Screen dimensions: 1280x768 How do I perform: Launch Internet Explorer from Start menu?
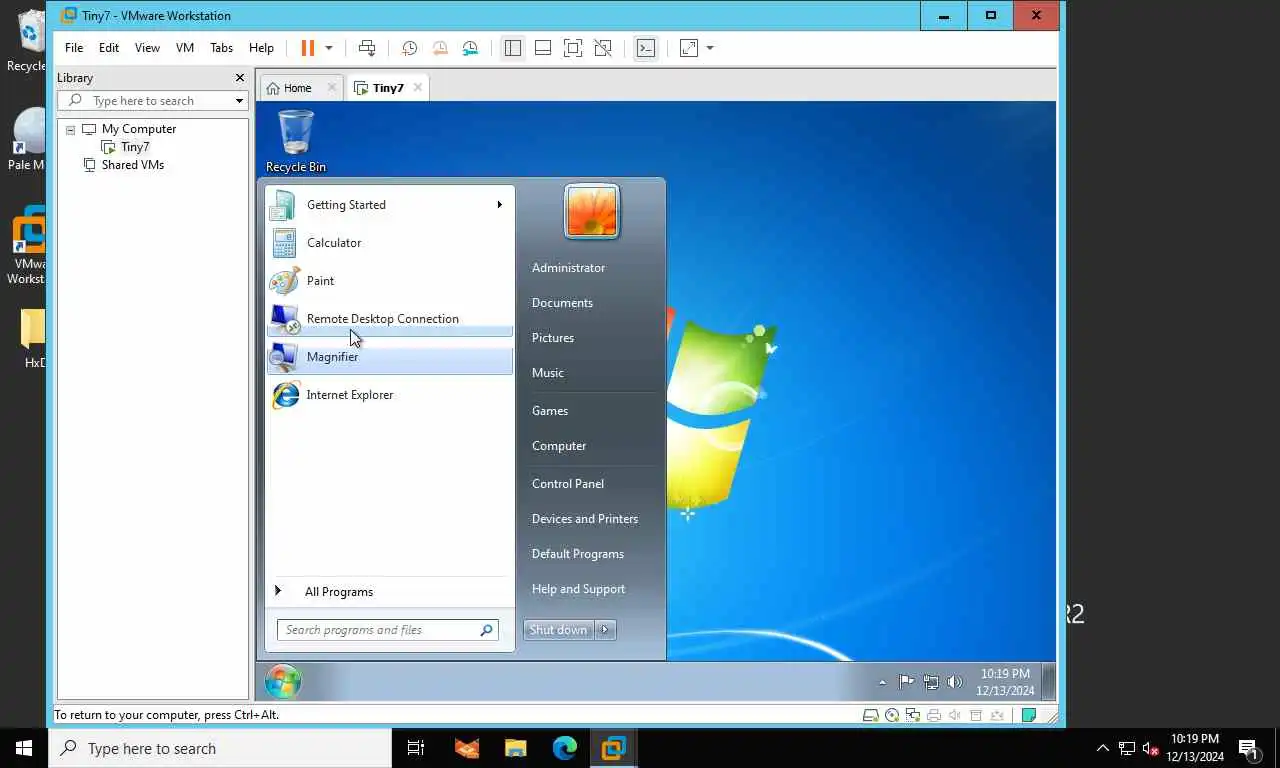click(x=390, y=395)
